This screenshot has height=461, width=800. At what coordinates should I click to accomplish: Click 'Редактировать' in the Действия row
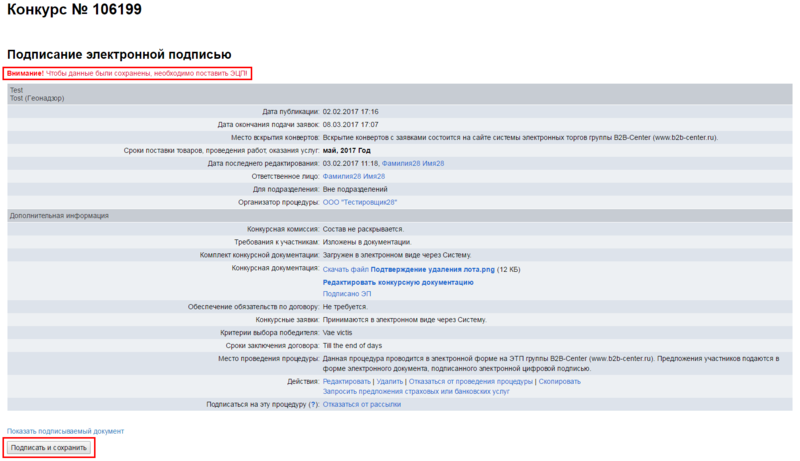click(346, 381)
